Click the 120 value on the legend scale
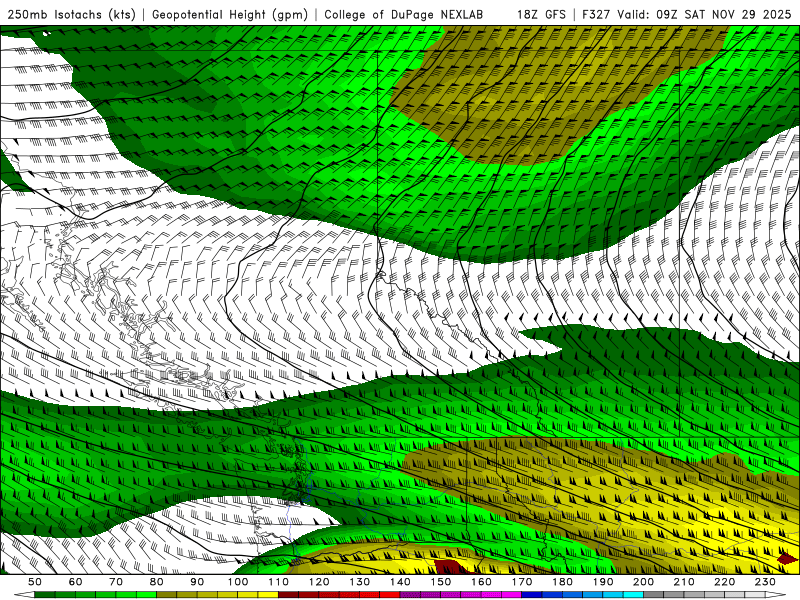800x600 pixels. [x=319, y=582]
